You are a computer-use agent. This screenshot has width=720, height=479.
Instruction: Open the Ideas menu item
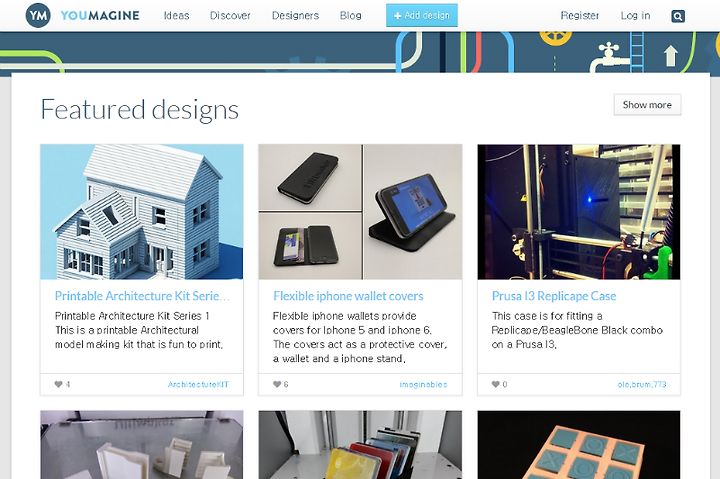tap(176, 16)
